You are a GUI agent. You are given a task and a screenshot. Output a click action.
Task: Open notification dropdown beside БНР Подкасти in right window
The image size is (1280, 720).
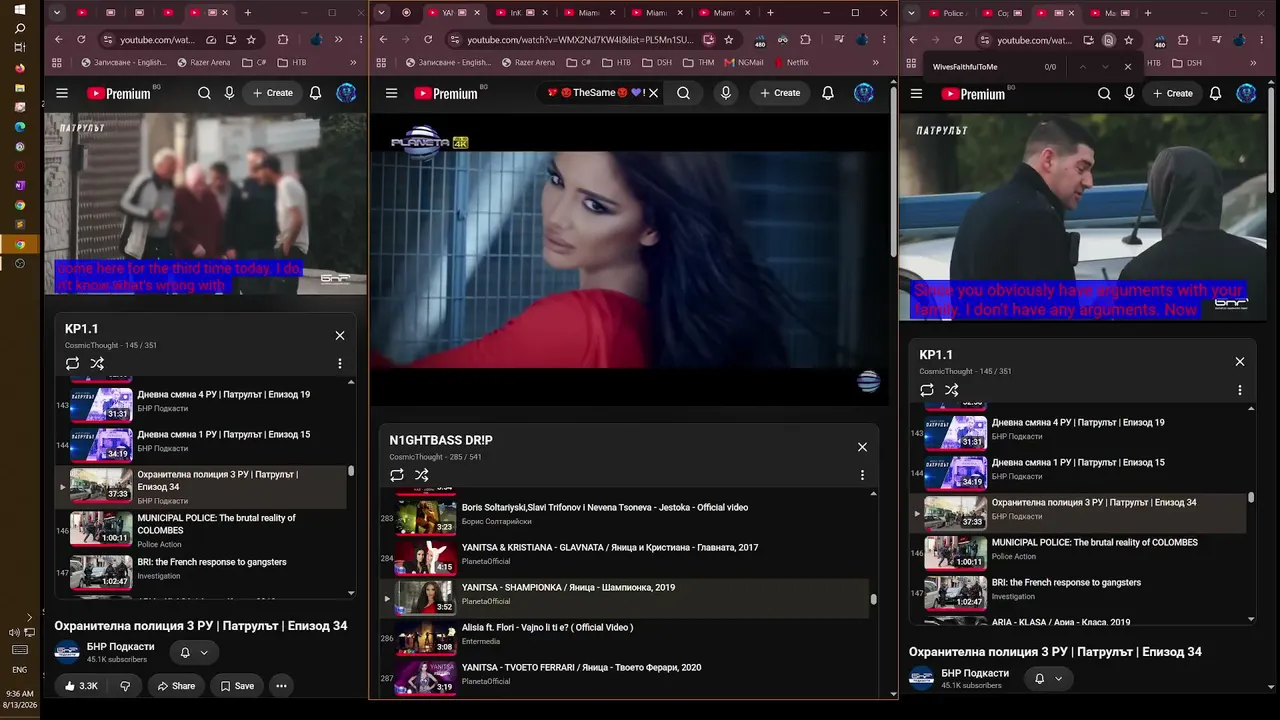click(1048, 678)
